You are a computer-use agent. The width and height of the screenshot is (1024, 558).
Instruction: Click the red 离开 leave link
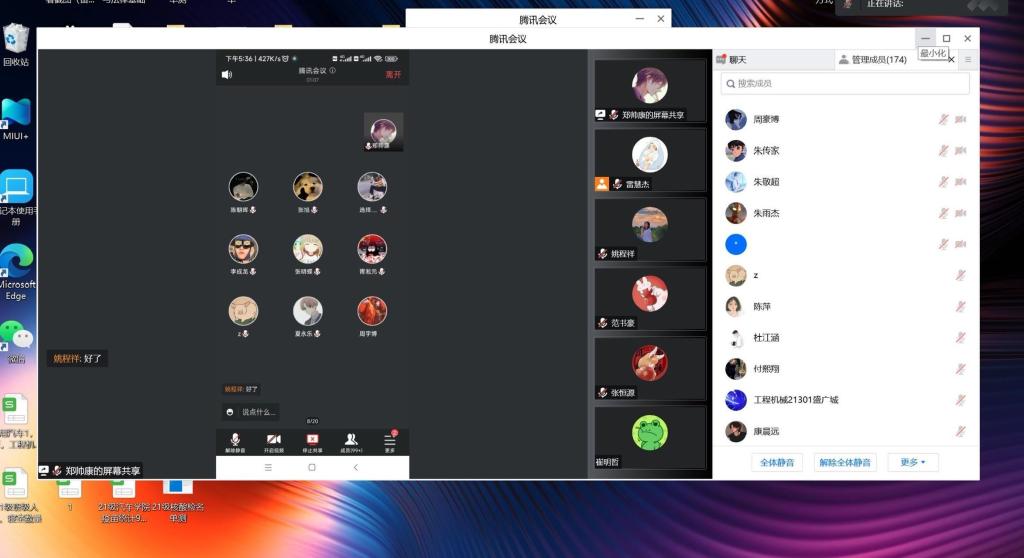(393, 74)
